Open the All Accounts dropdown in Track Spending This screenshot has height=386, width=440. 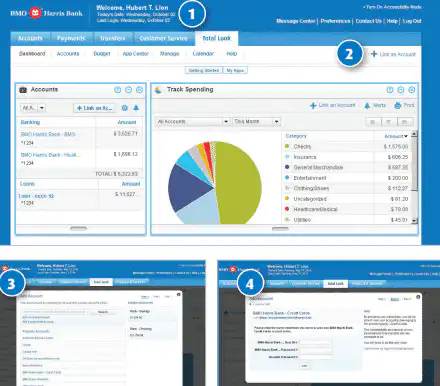point(193,121)
